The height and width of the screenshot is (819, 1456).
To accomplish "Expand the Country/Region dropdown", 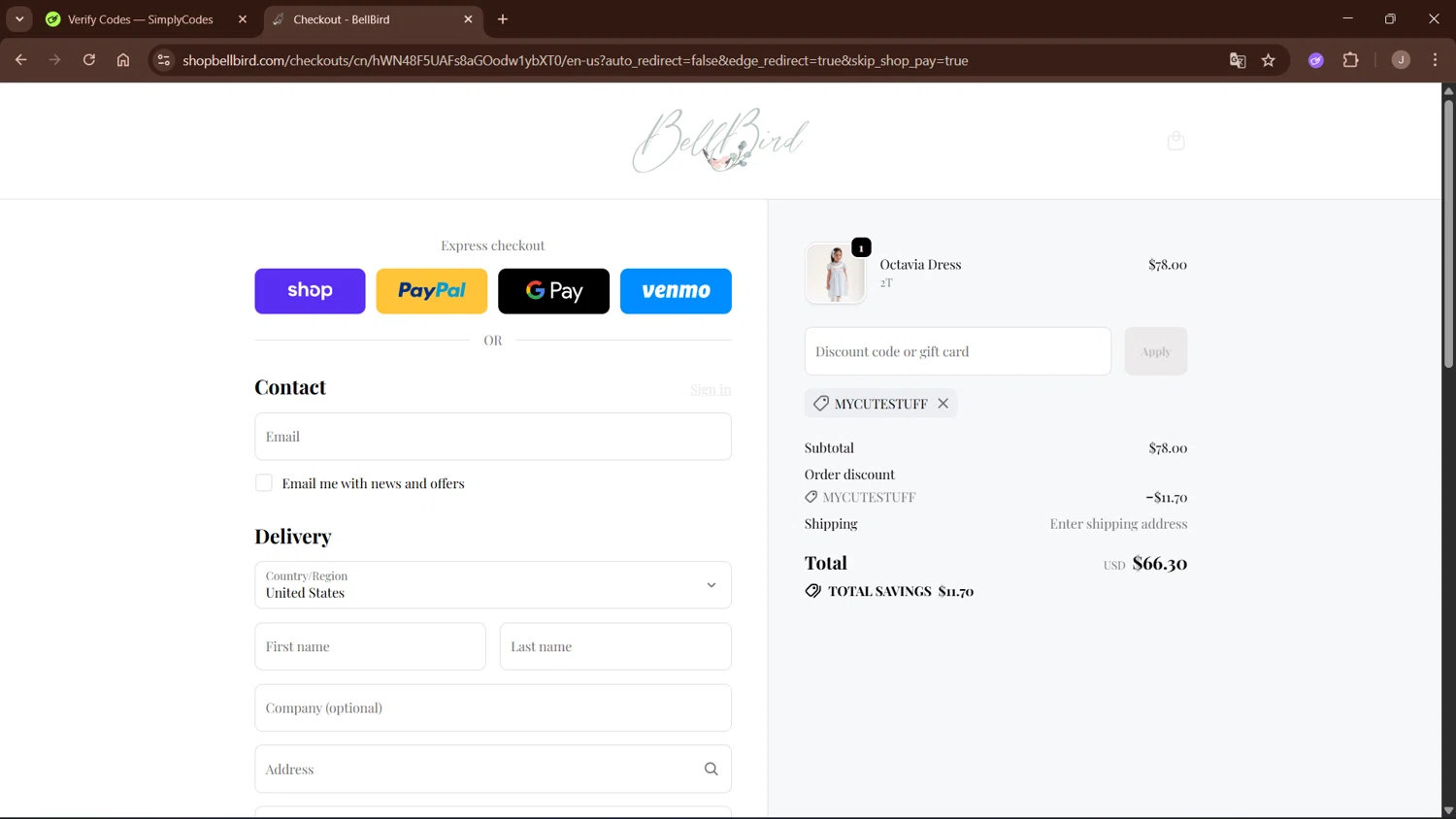I will tap(493, 585).
